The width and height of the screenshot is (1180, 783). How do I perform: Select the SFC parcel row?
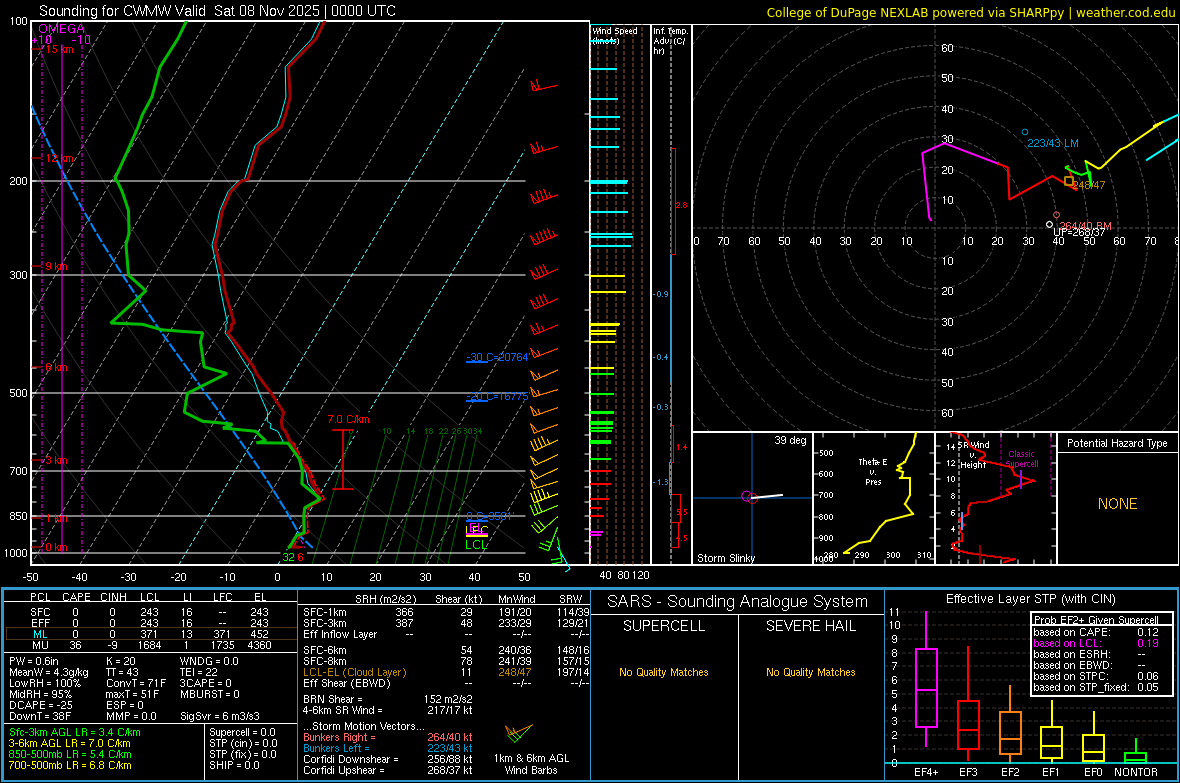[151, 612]
